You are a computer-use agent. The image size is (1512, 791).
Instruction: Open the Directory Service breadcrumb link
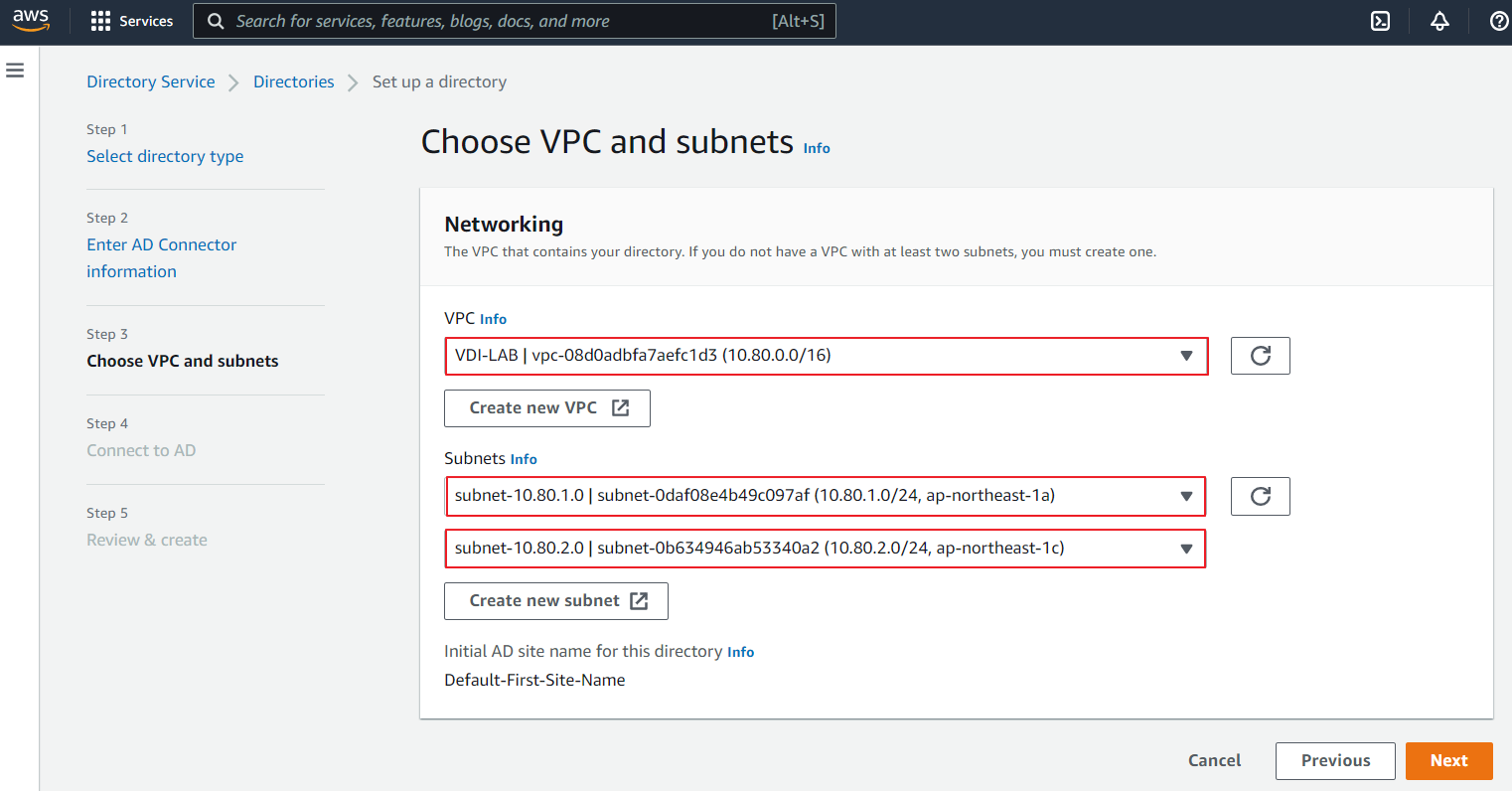tap(151, 81)
